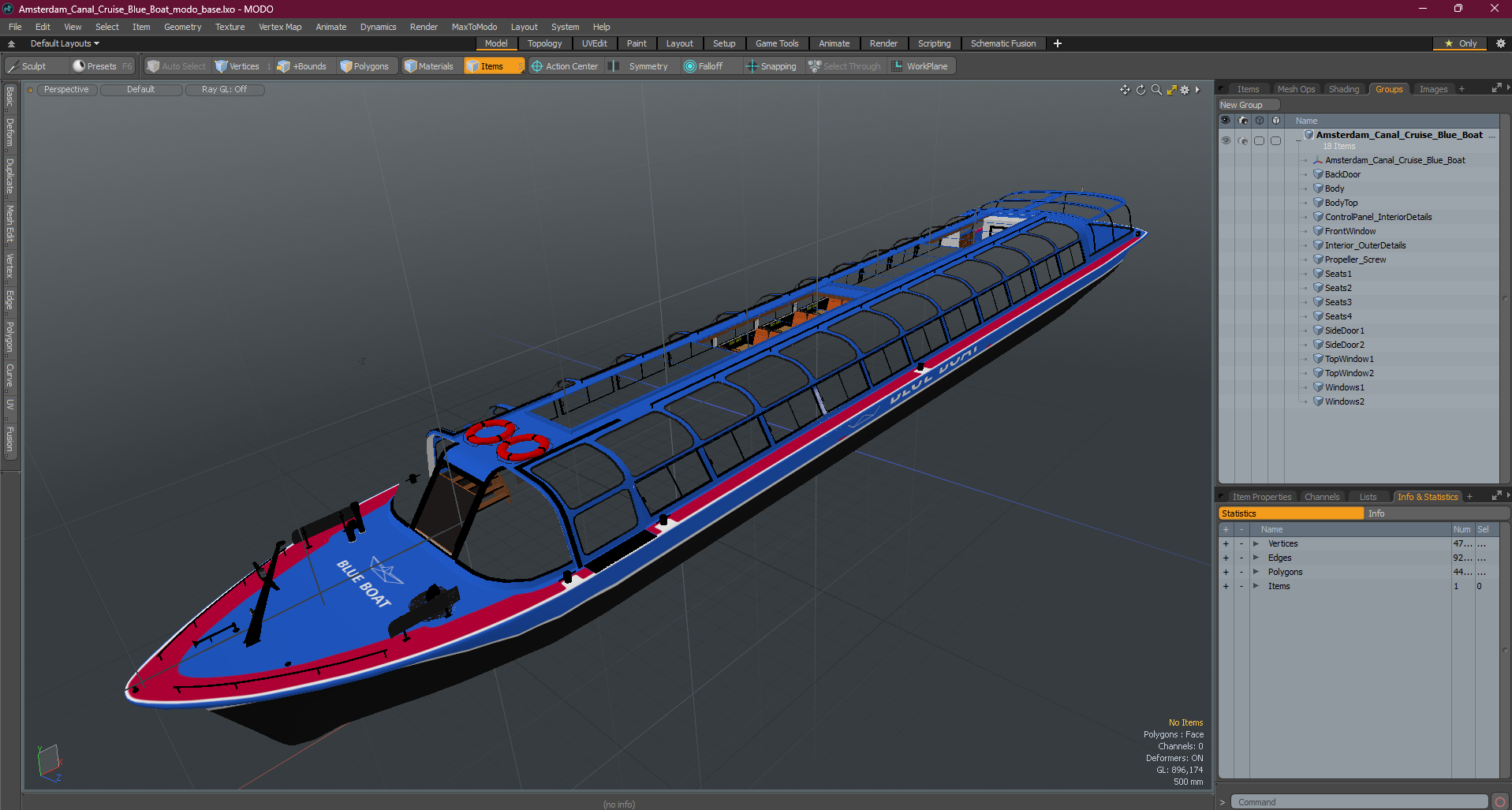Screen dimensions: 1512x810
Task: Switch to the UVEdit layout tab
Action: 594,43
